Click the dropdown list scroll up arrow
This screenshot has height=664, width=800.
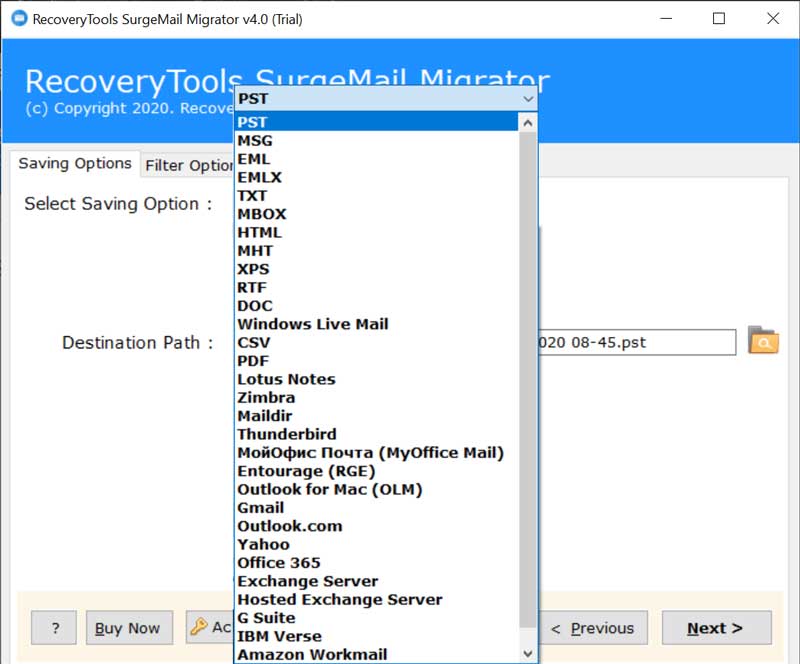click(528, 122)
